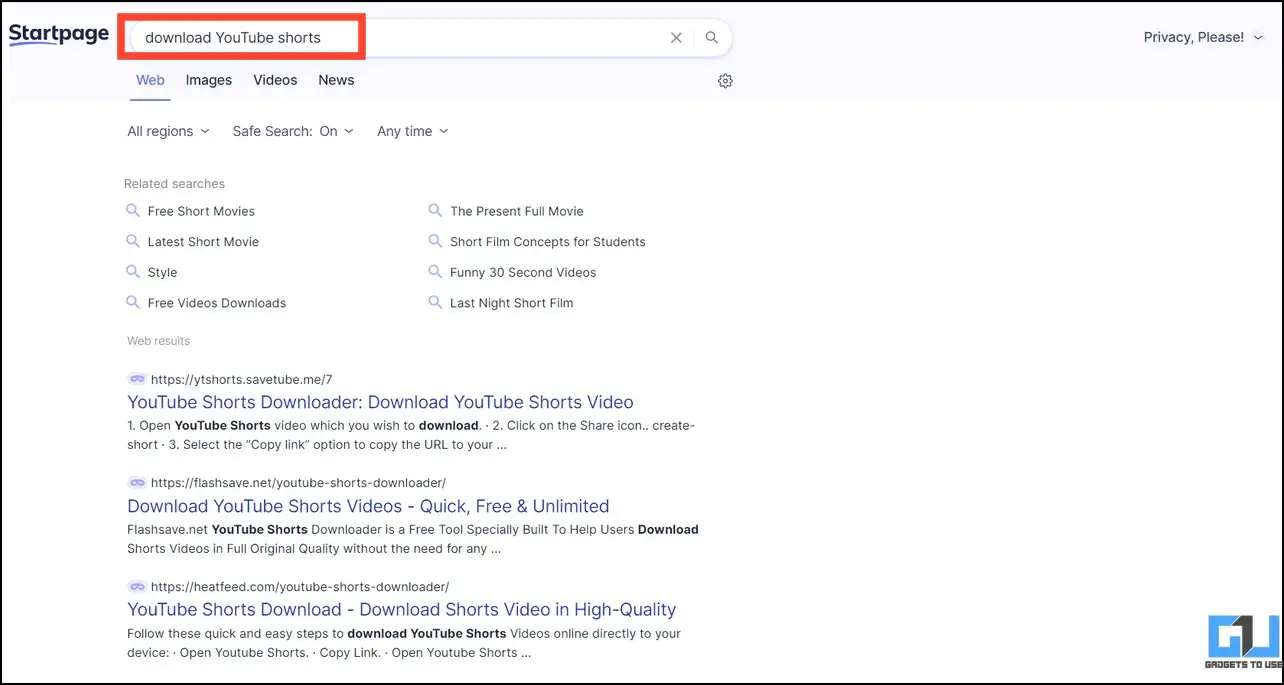Click the search icon beside The Present Full Movie
The height and width of the screenshot is (685, 1284).
click(x=435, y=211)
